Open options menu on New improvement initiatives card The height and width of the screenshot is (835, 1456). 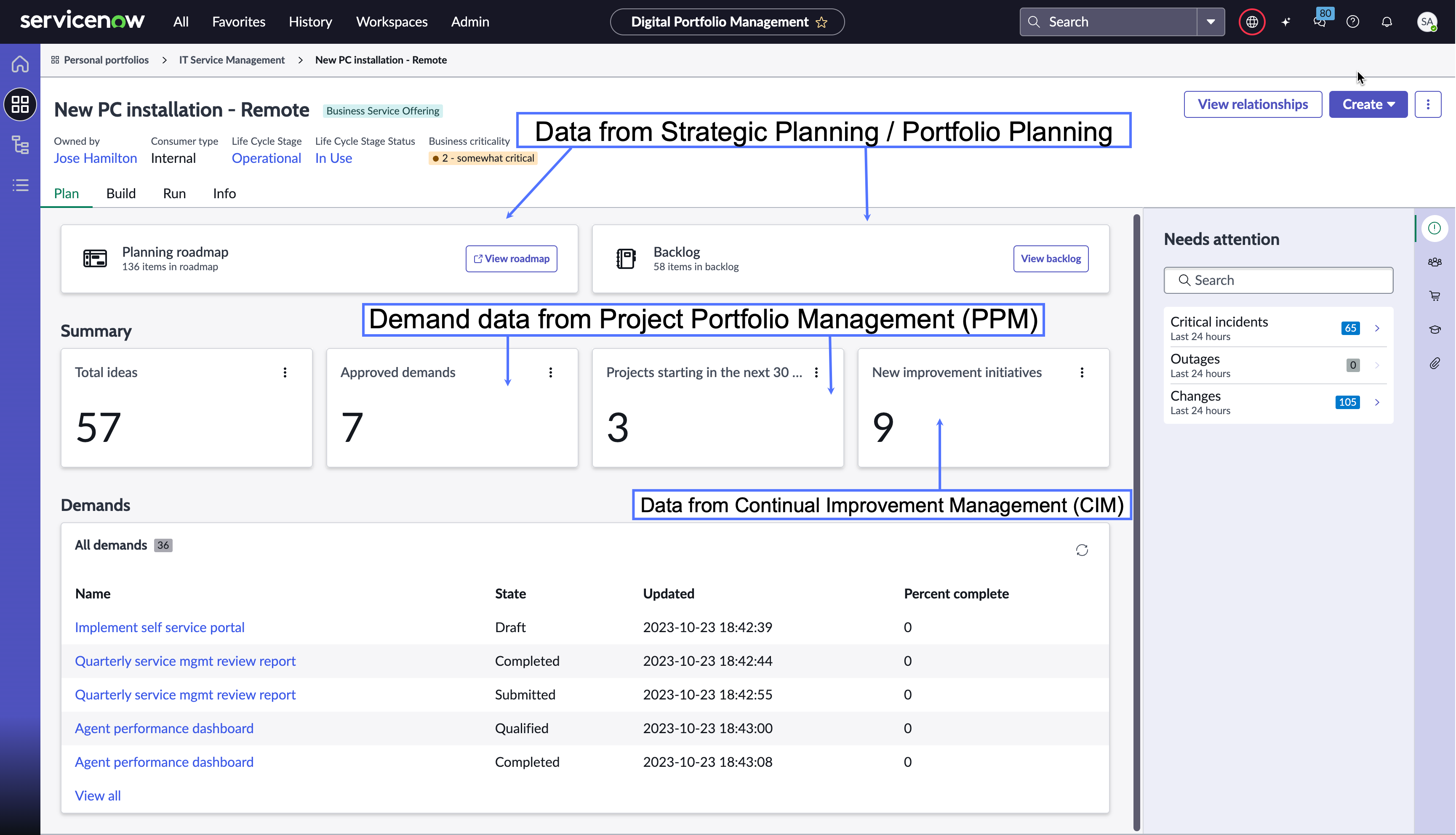click(x=1081, y=372)
